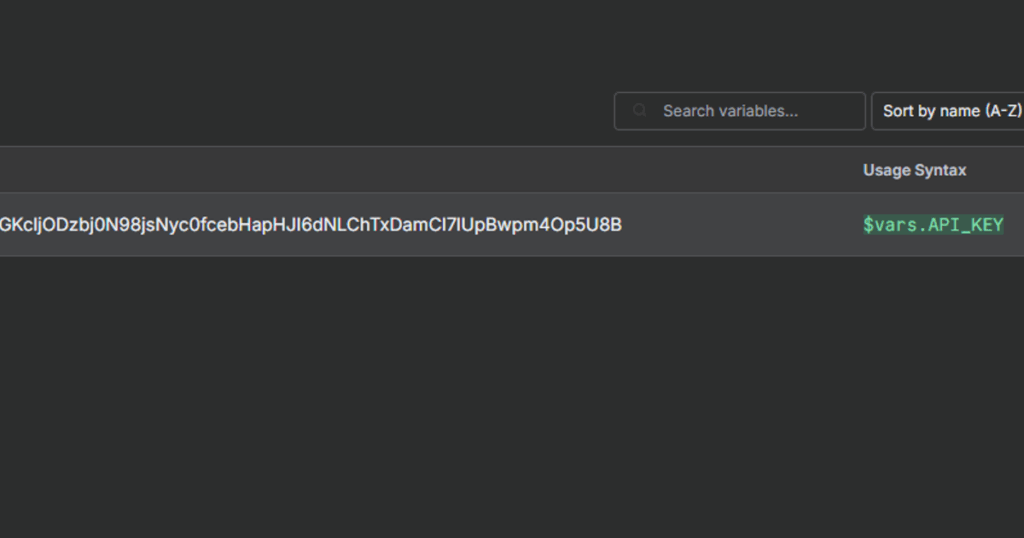Viewport: 1024px width, 538px height.
Task: Click the blank header area left of Usage Syntax
Action: [x=424, y=170]
